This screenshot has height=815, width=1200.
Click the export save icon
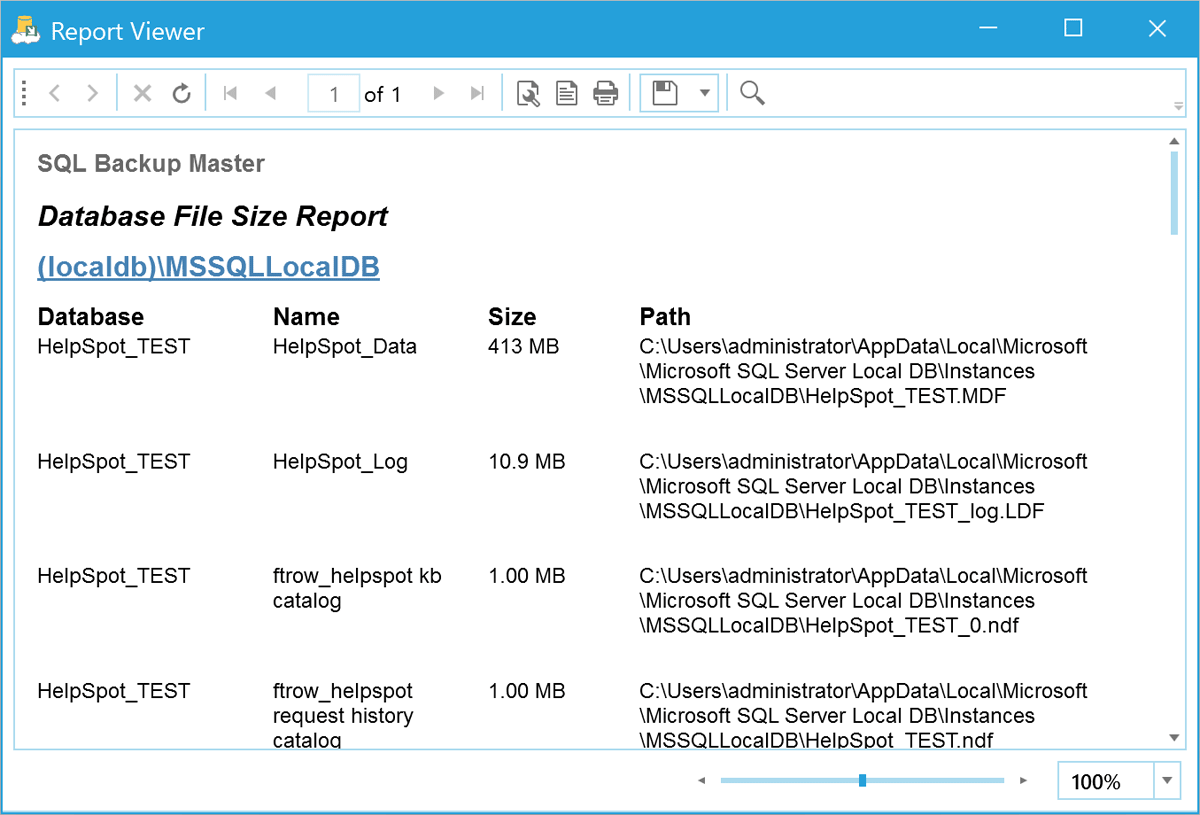coord(665,94)
